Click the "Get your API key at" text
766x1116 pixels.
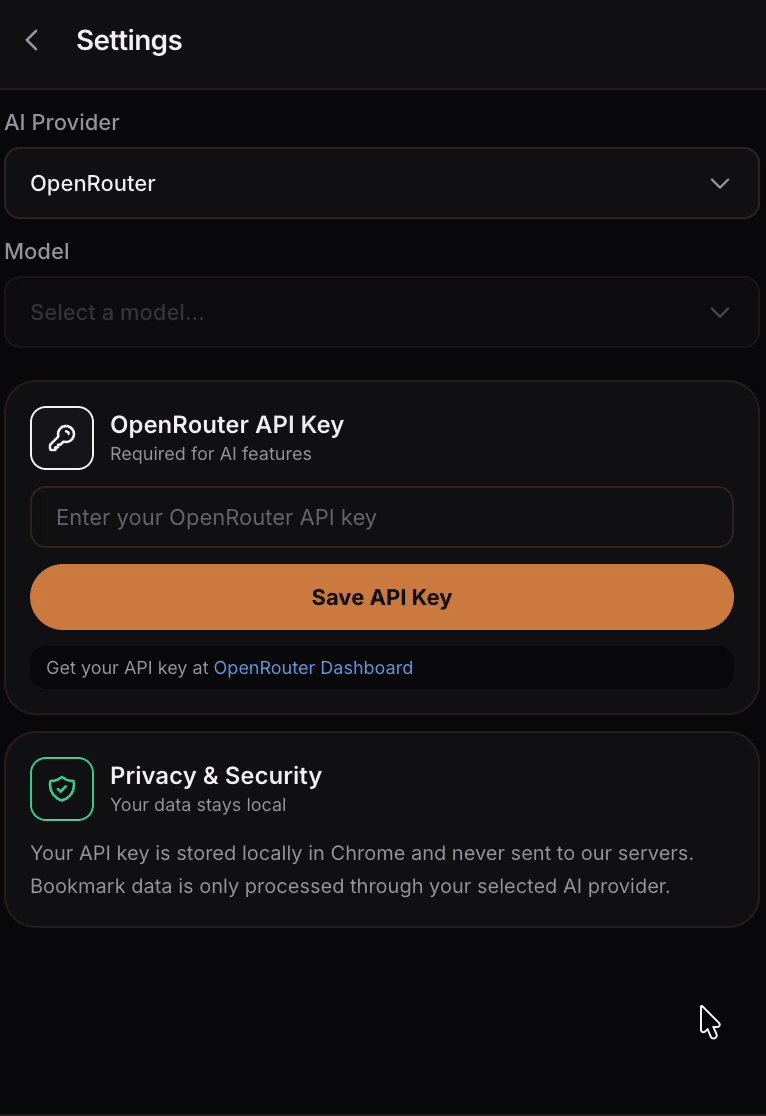point(128,668)
